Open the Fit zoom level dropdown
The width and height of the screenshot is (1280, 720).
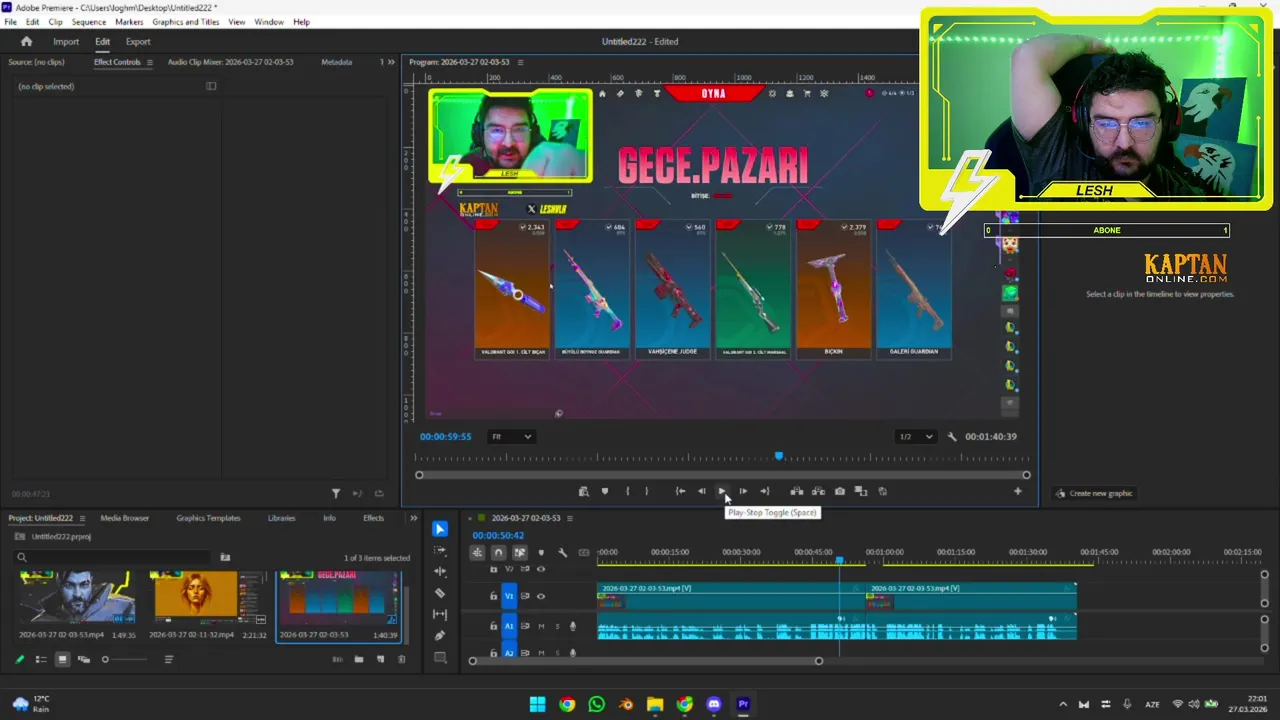[x=511, y=437]
